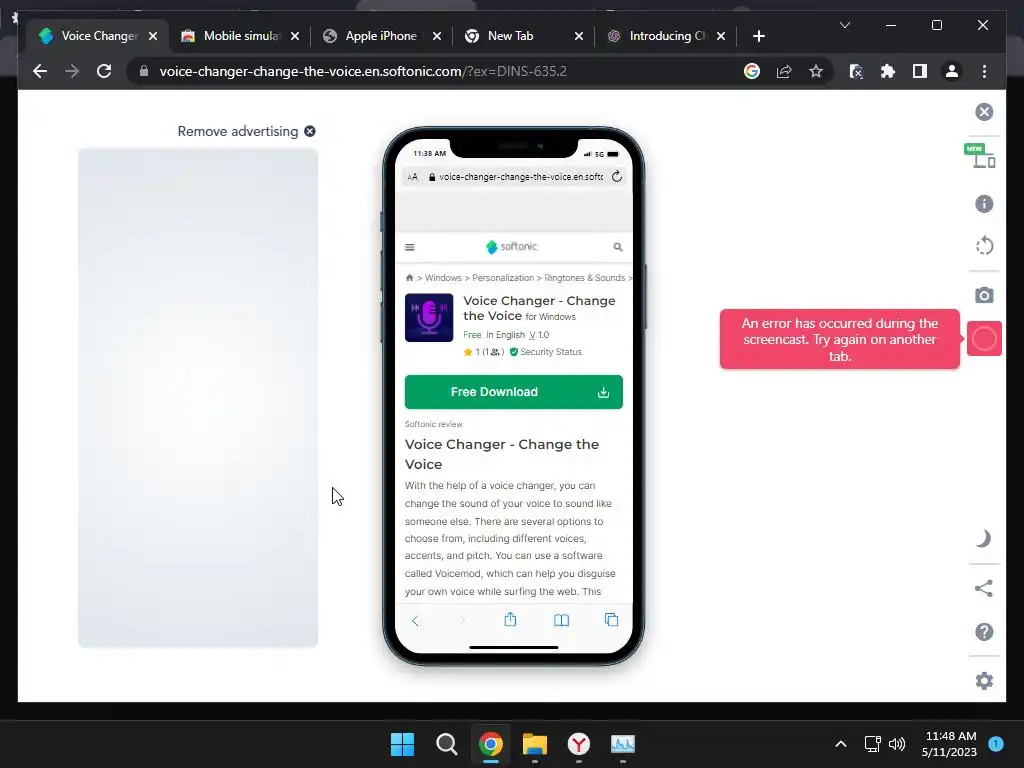Click the Softonic logo in phone header
Screen dimensions: 1024x768
pos(511,246)
